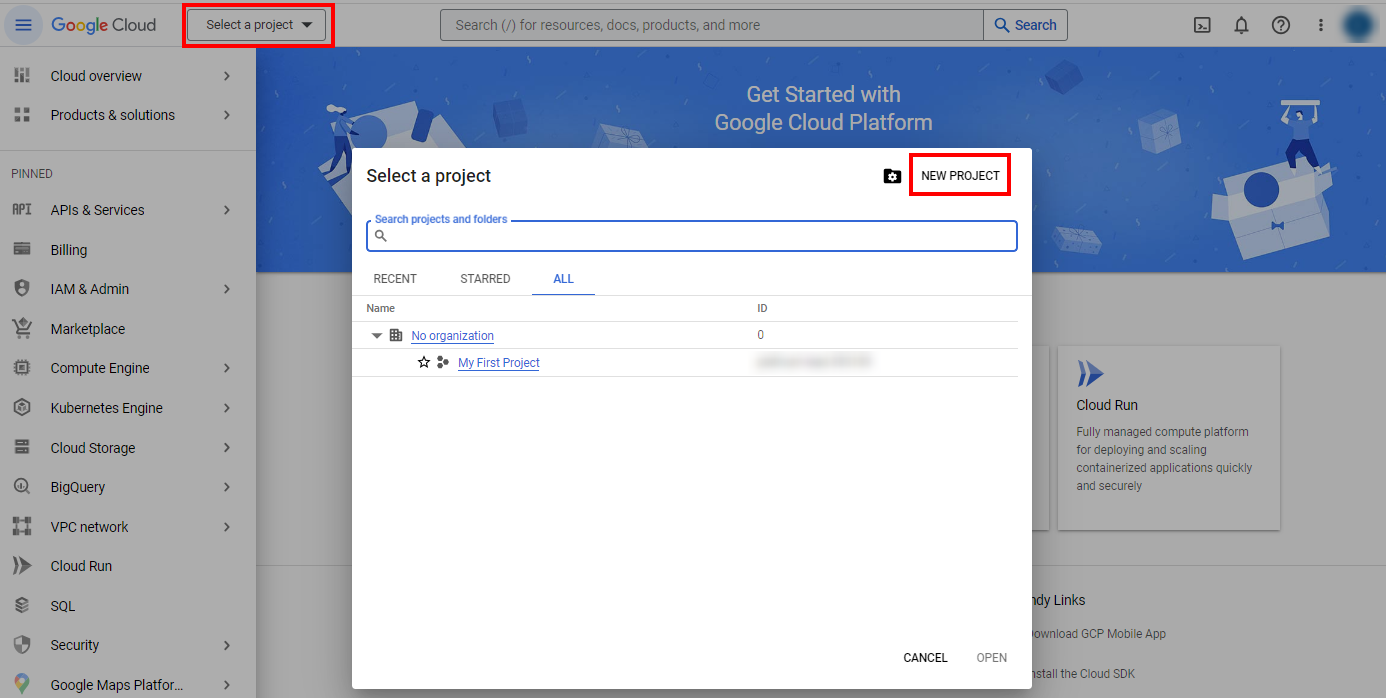1386x698 pixels.
Task: Star the My First Project entry
Action: click(424, 363)
